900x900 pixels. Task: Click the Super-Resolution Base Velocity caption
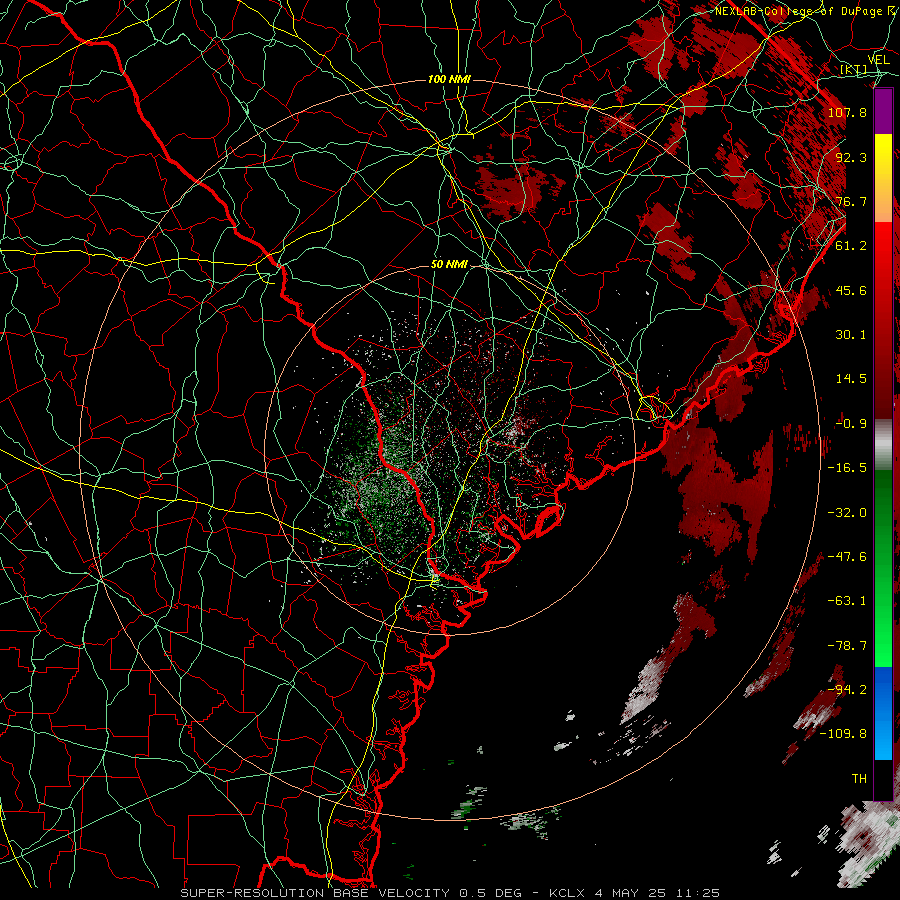pos(450,893)
